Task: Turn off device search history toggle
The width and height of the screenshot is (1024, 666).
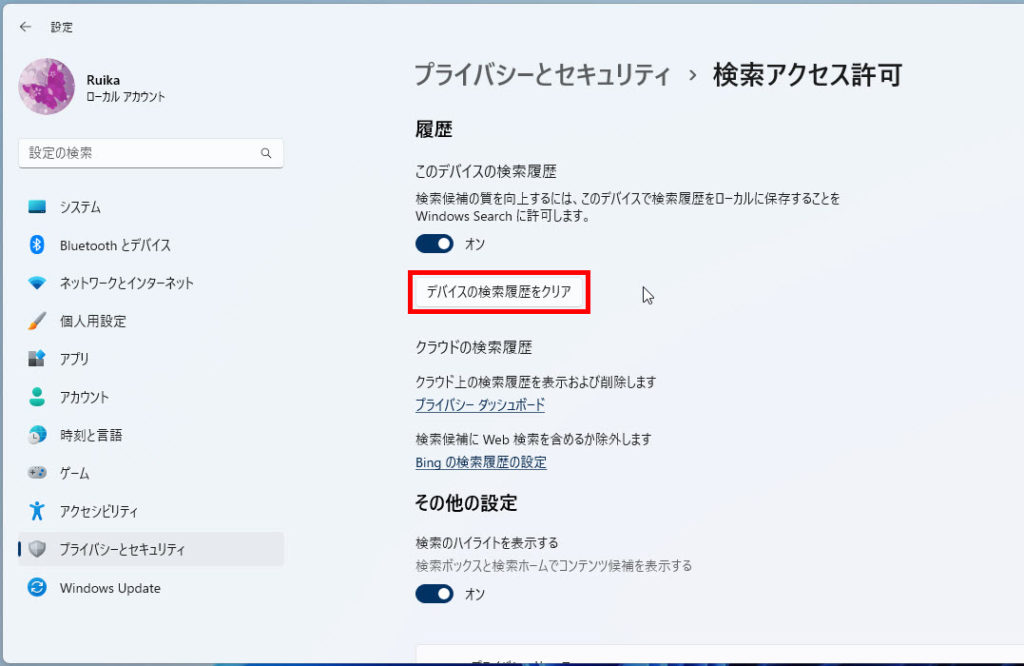Action: coord(435,244)
